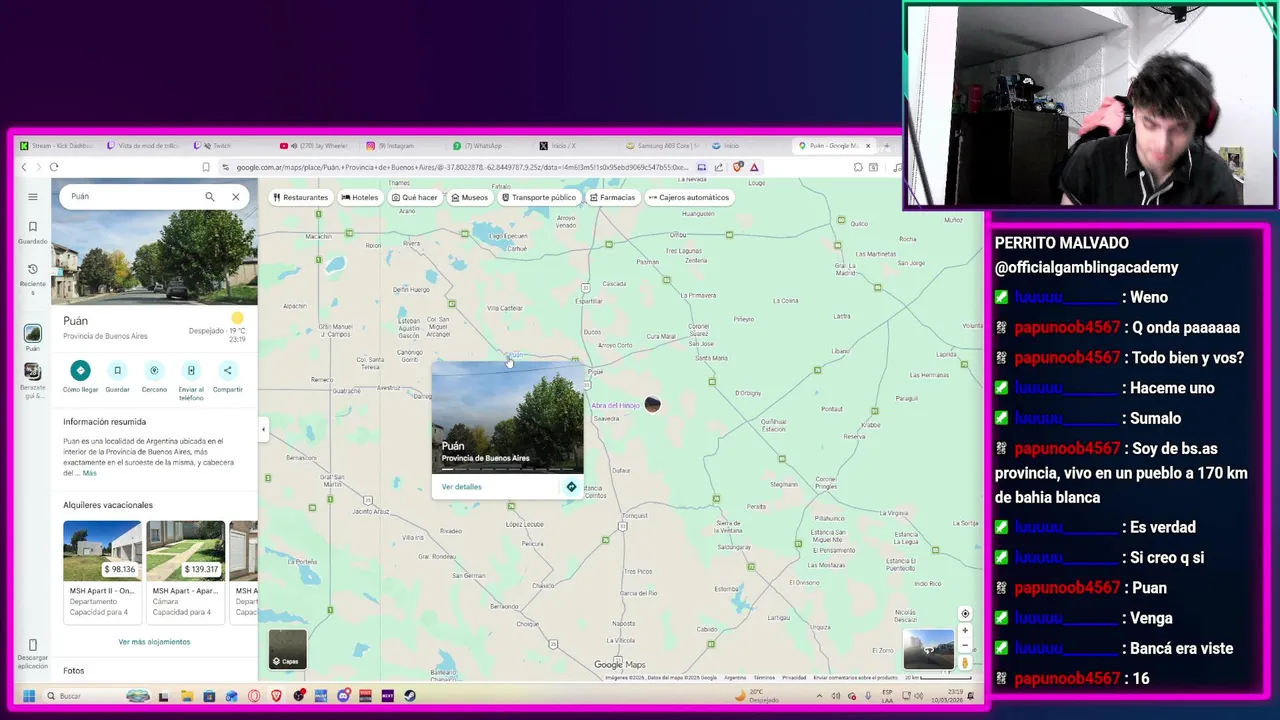Click Enviar al teléfono icon
Screen dimensions: 1280x720
191,370
